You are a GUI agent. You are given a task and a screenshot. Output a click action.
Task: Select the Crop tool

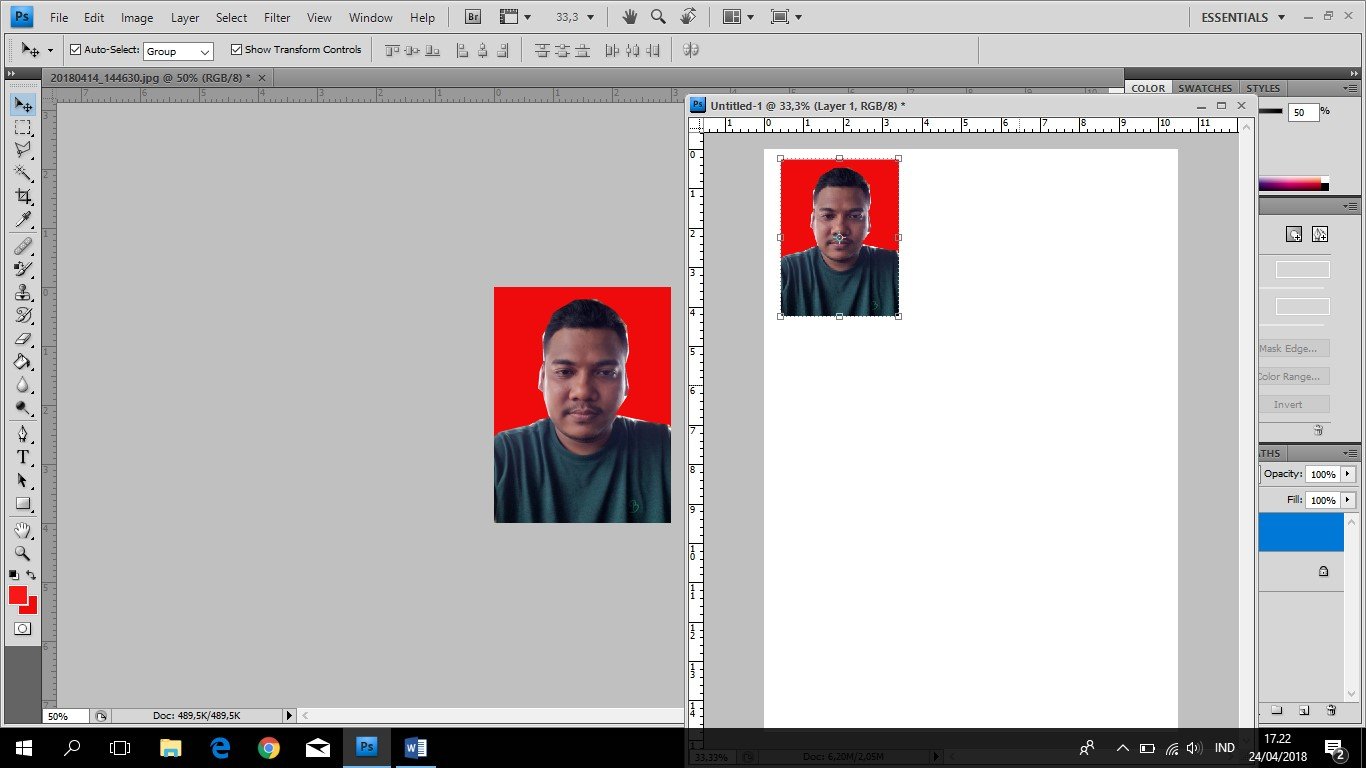coord(23,197)
